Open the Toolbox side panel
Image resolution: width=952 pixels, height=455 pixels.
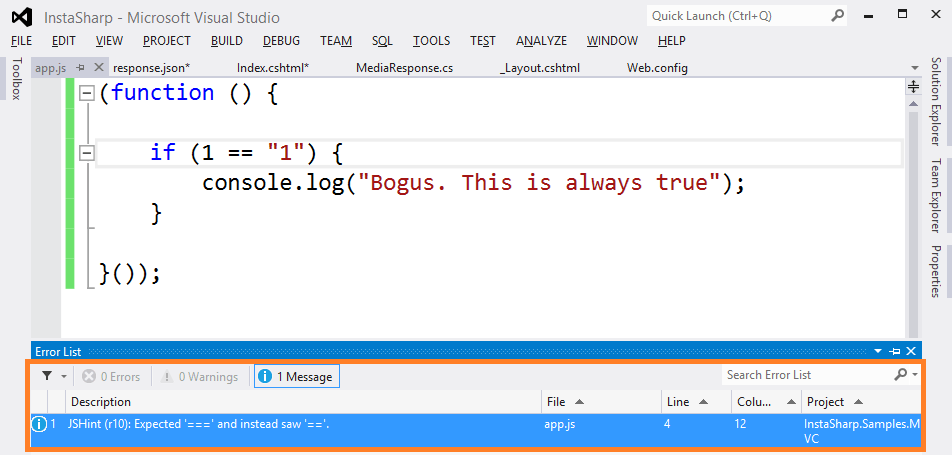[16, 78]
